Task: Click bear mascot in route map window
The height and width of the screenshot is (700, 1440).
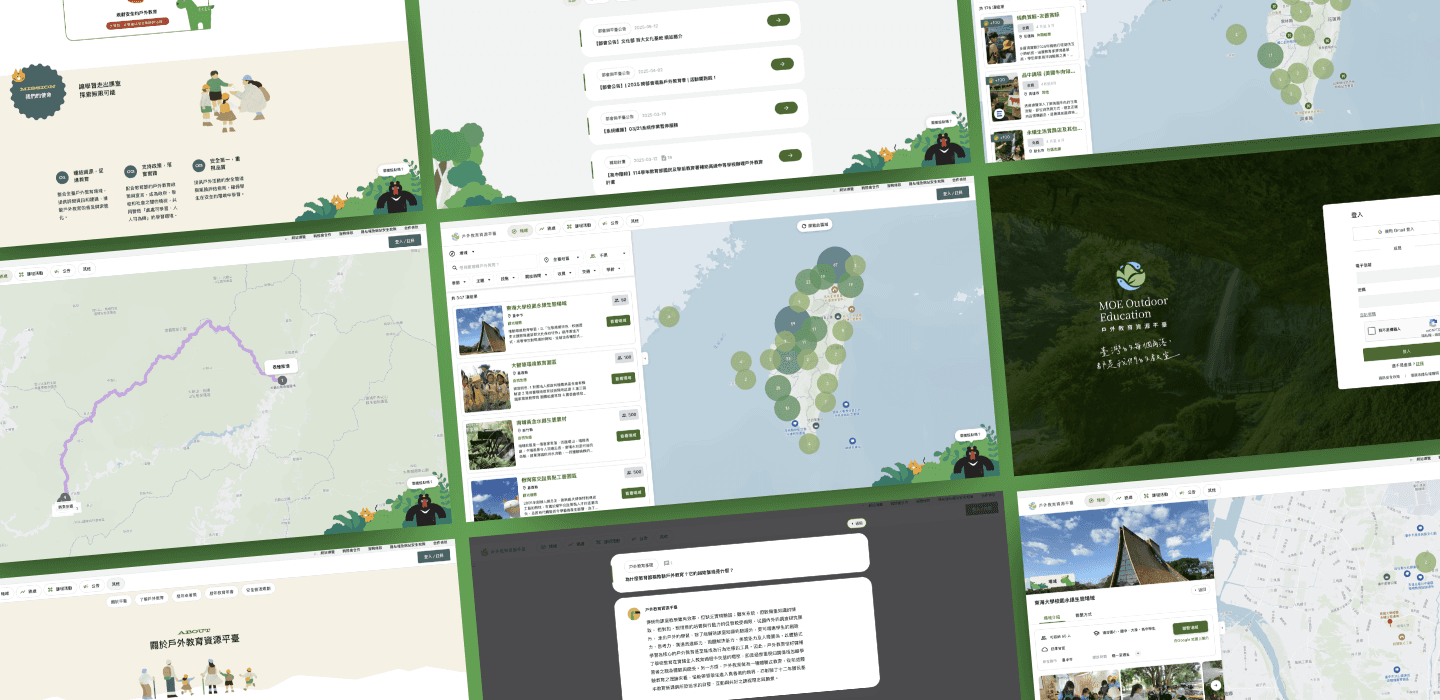Action: click(424, 510)
